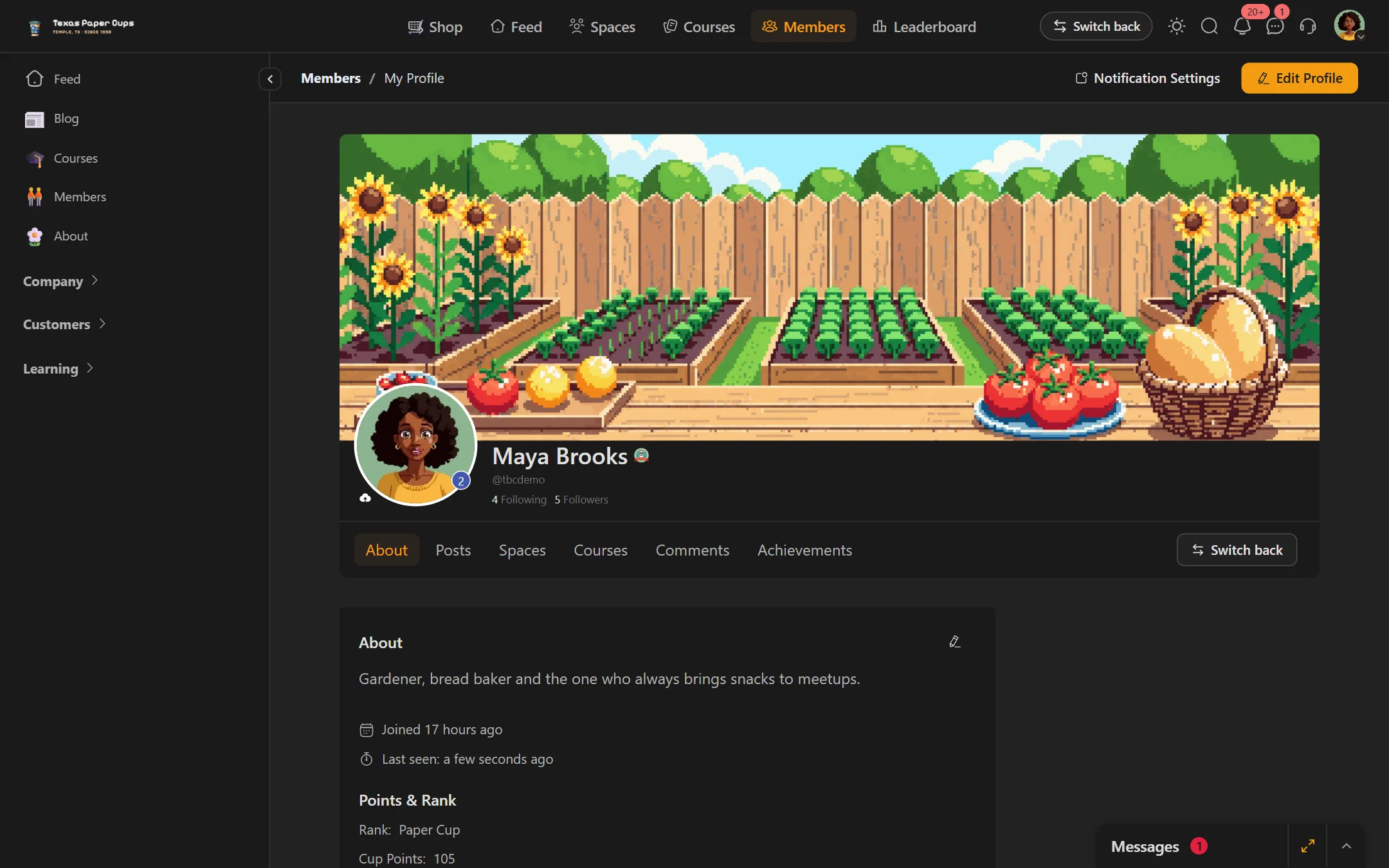Click Members breadcrumb link
This screenshot has width=1389, height=868.
331,78
